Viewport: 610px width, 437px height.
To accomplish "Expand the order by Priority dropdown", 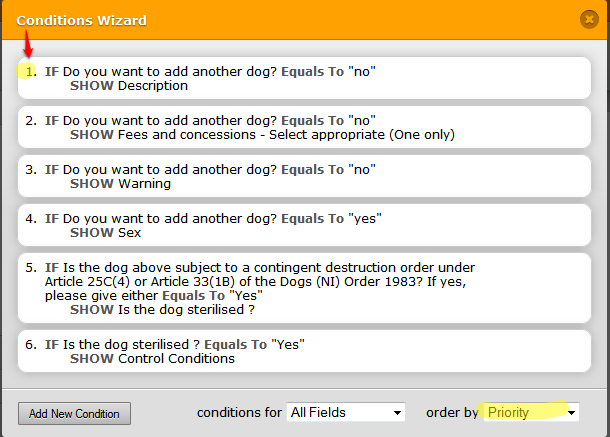I will pos(530,412).
